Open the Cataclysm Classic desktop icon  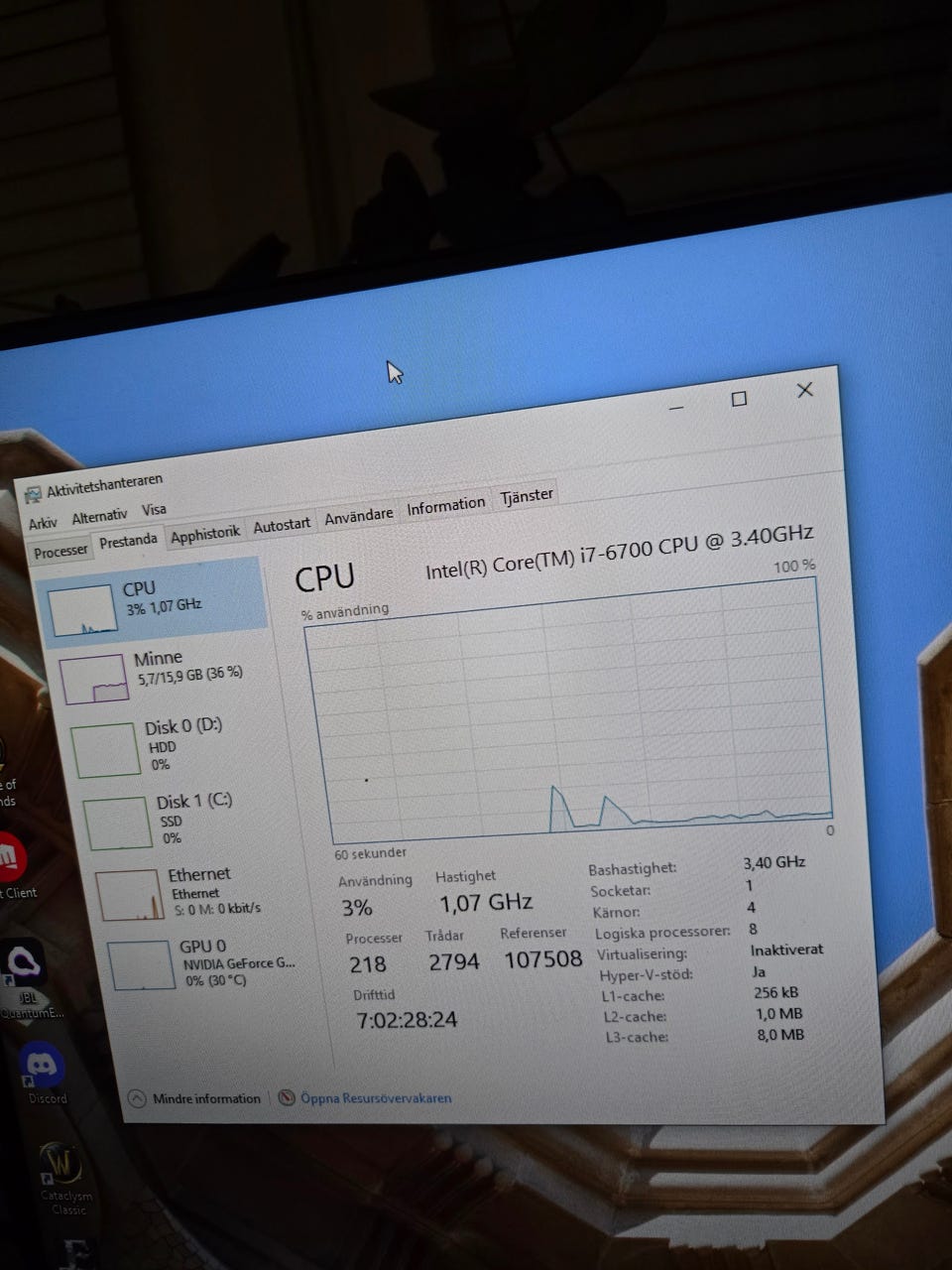point(65,1179)
